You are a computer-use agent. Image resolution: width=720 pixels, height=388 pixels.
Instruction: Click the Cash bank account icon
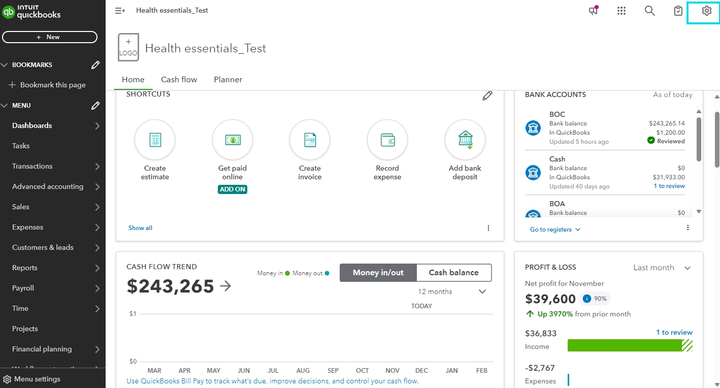pos(533,173)
